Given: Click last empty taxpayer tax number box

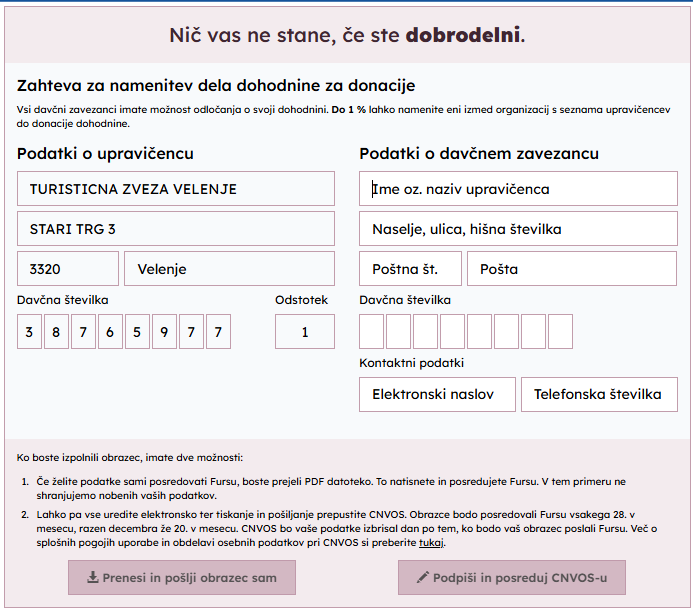Looking at the screenshot, I should coord(560,331).
